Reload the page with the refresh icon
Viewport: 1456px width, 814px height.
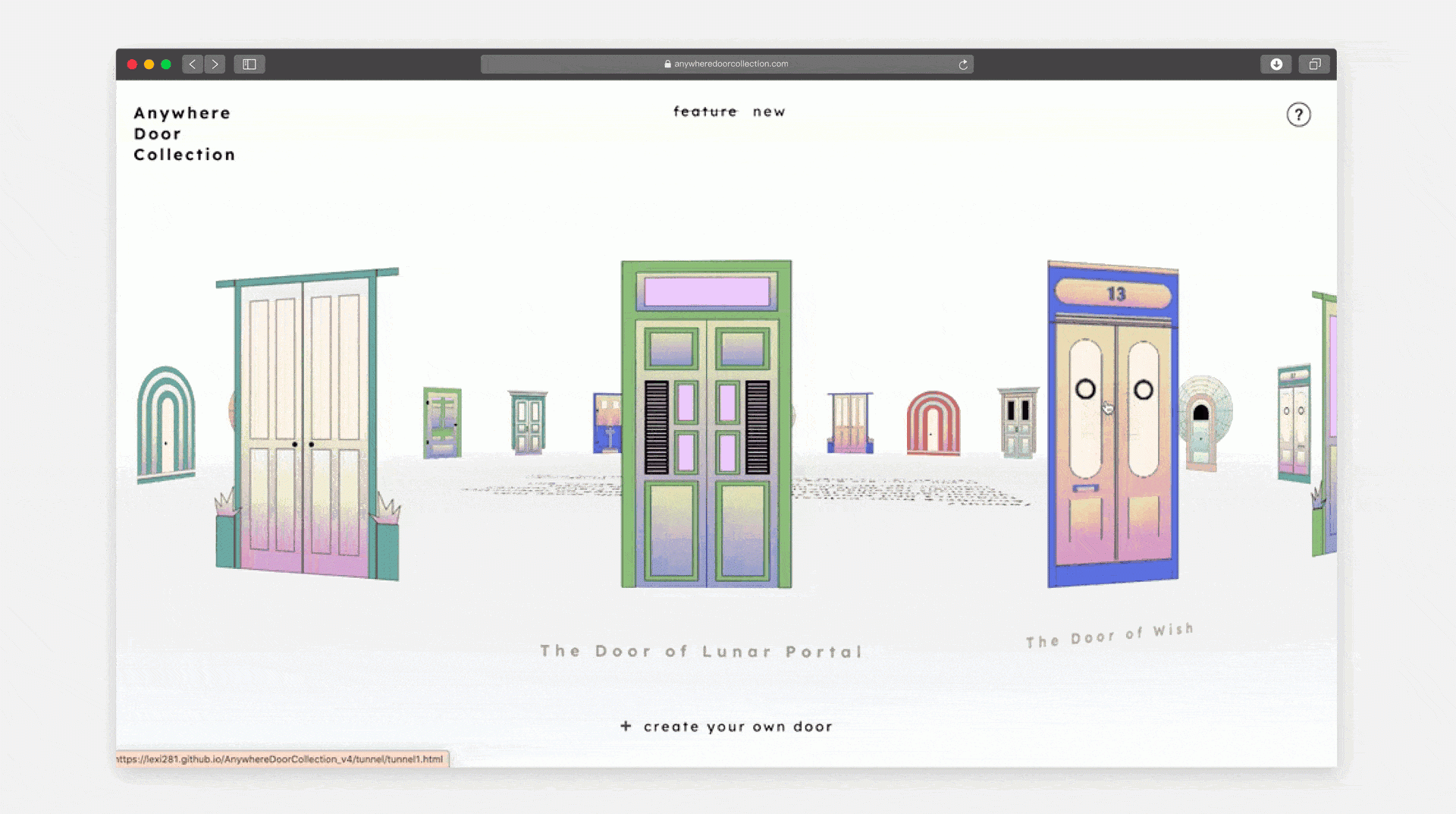click(963, 64)
